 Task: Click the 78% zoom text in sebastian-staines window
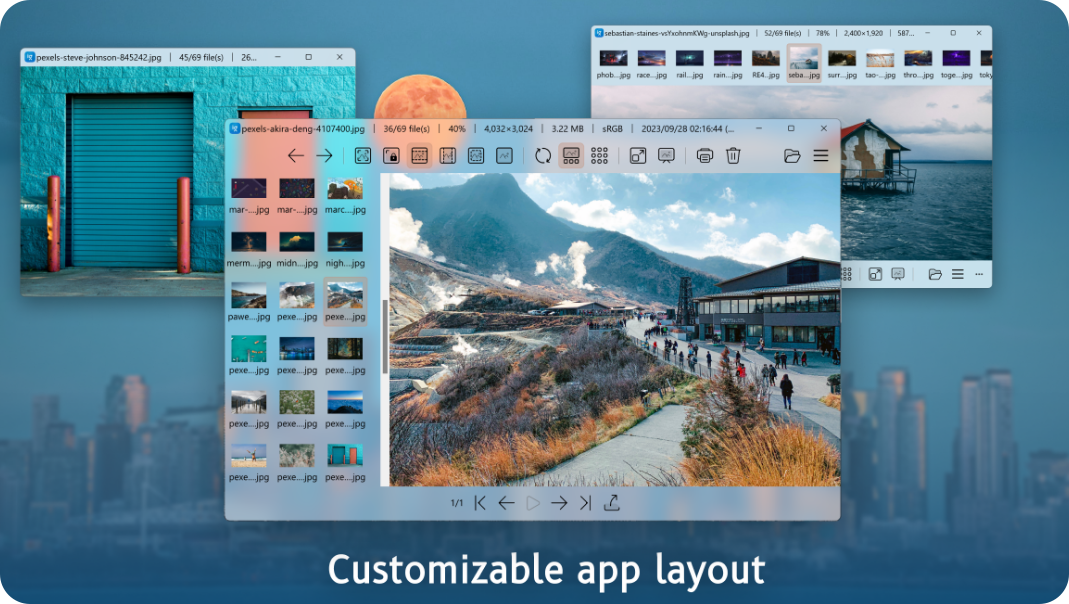(x=823, y=33)
